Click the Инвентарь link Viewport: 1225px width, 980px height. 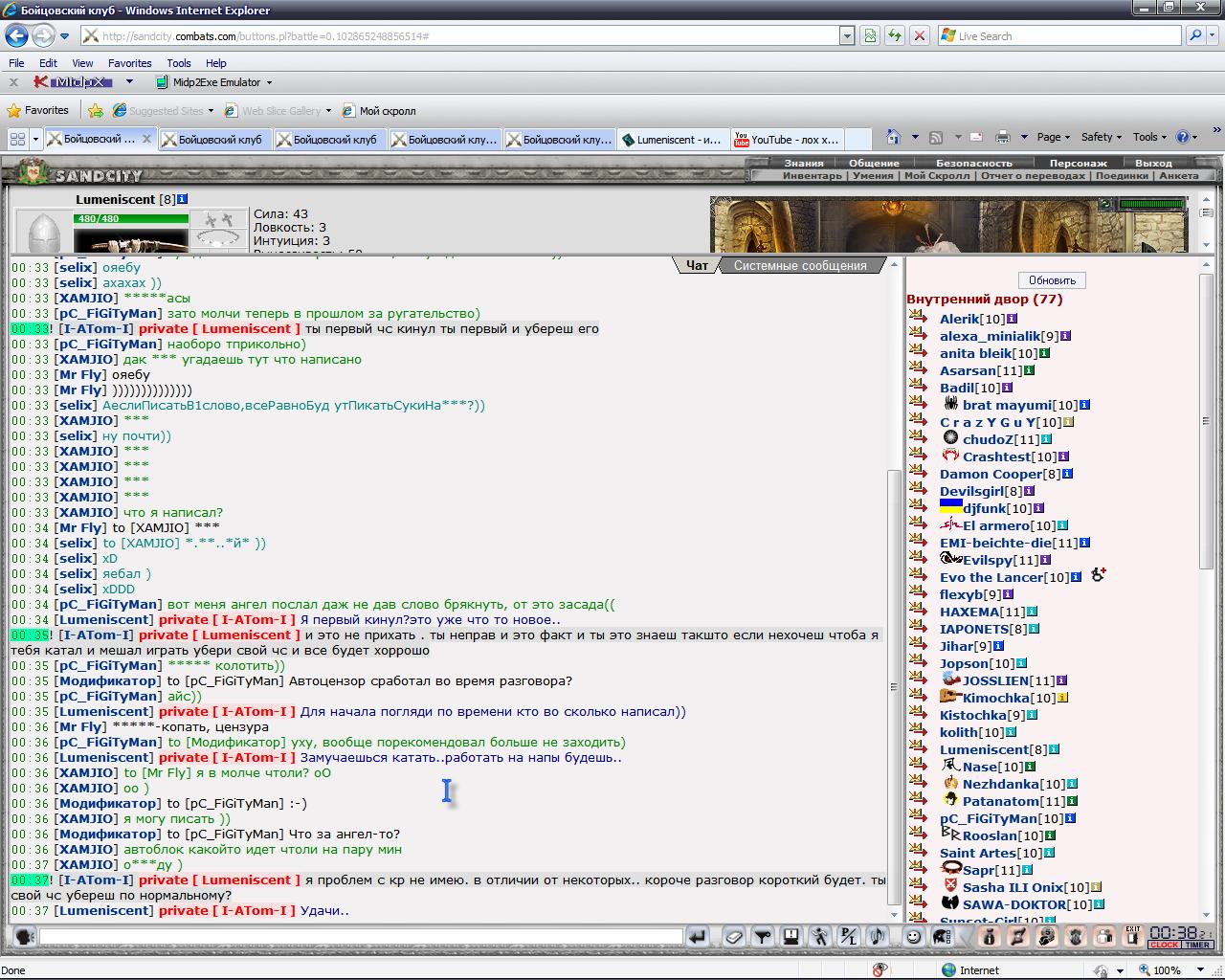tap(812, 176)
